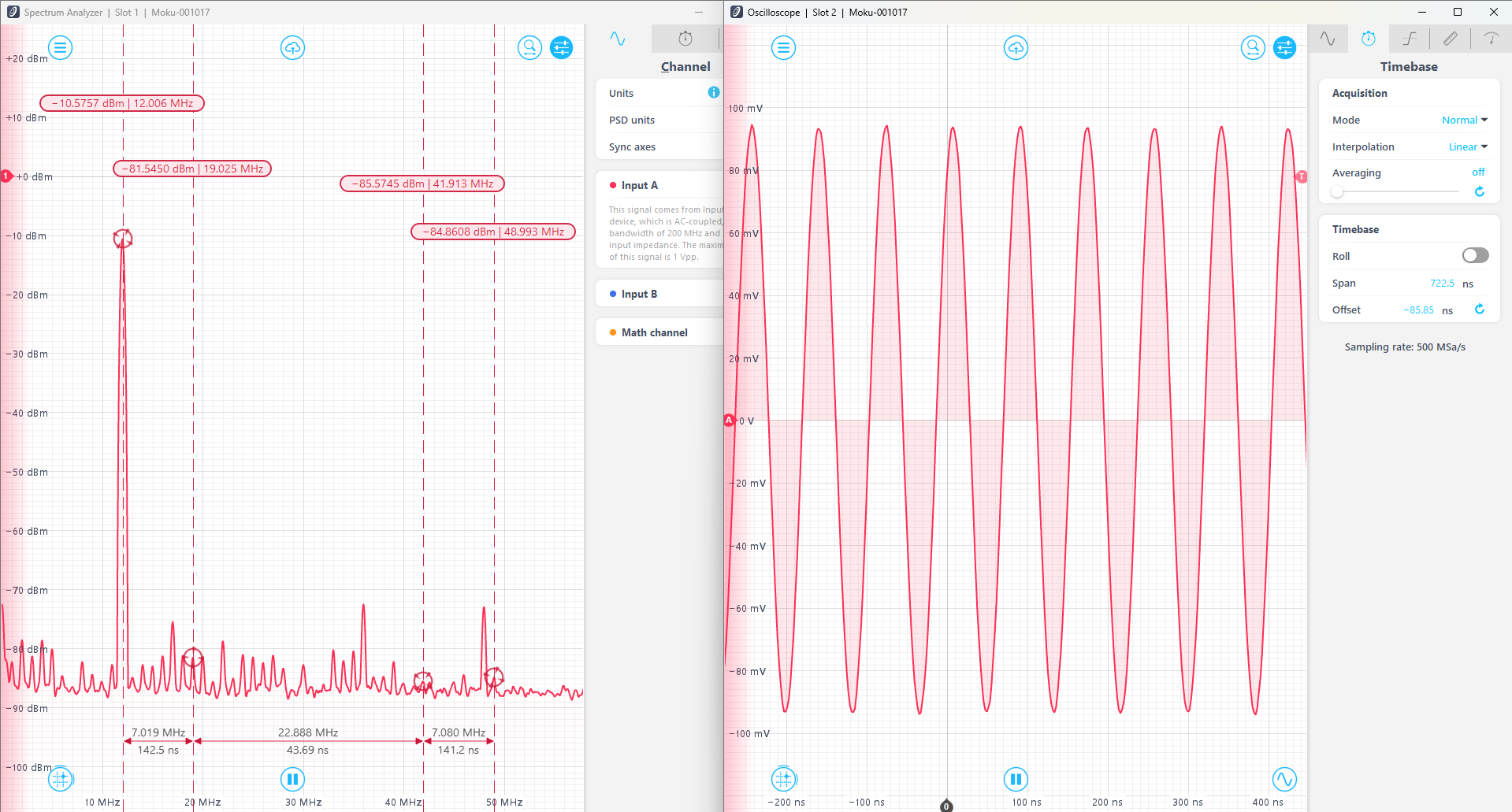Click the Averaging slider handle
1512x812 pixels.
tap(1337, 191)
